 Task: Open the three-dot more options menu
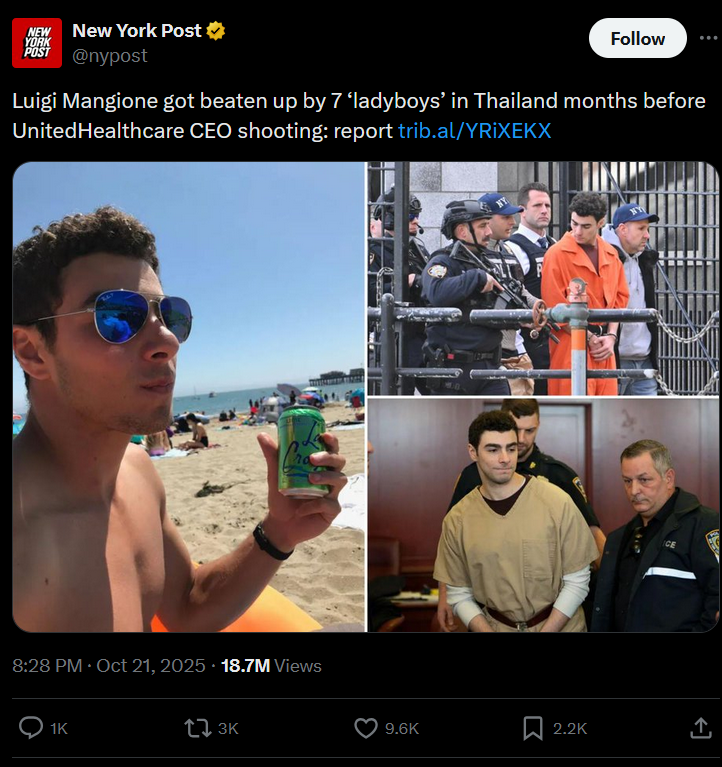[708, 38]
